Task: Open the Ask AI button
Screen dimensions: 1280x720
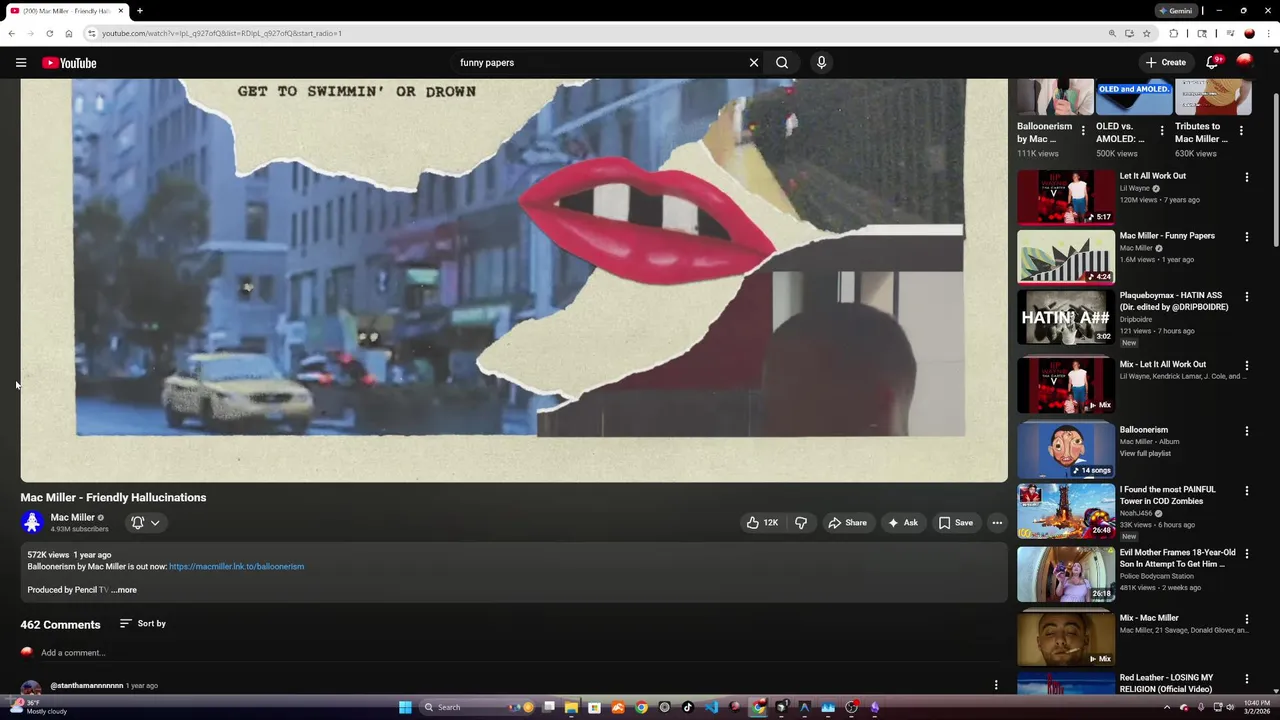Action: (x=901, y=523)
